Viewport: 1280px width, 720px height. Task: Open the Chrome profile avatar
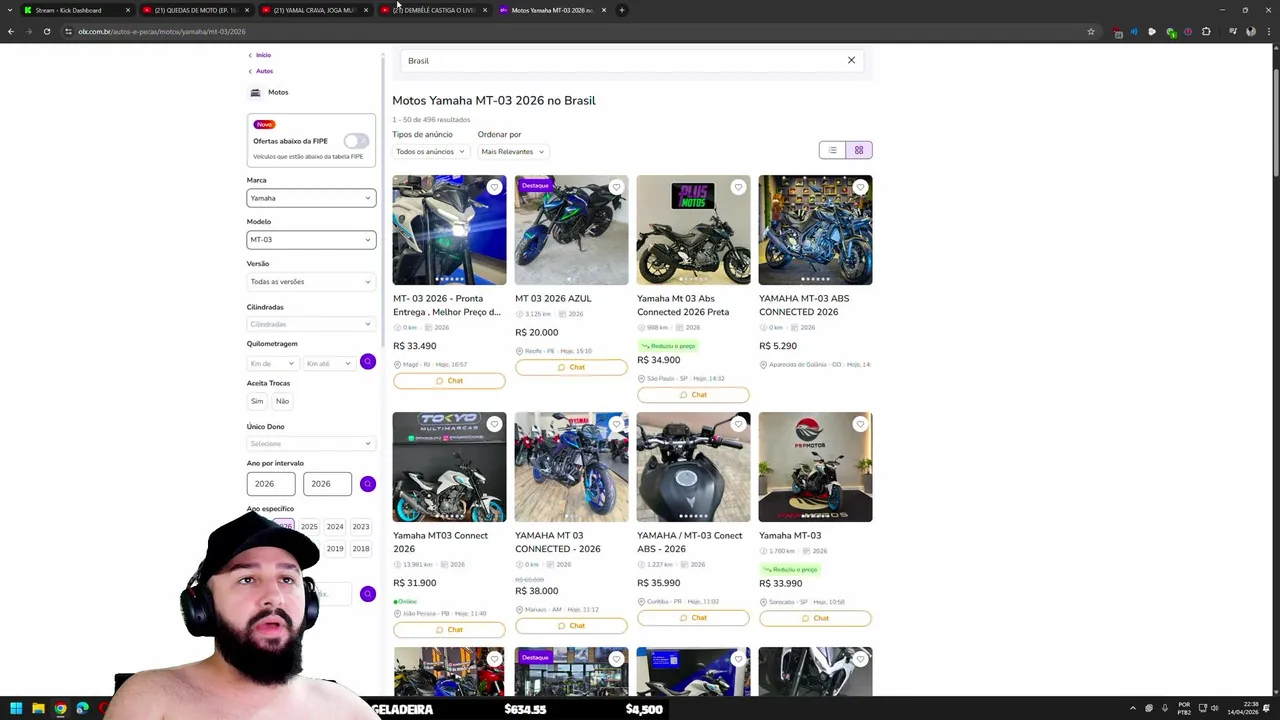click(1250, 31)
